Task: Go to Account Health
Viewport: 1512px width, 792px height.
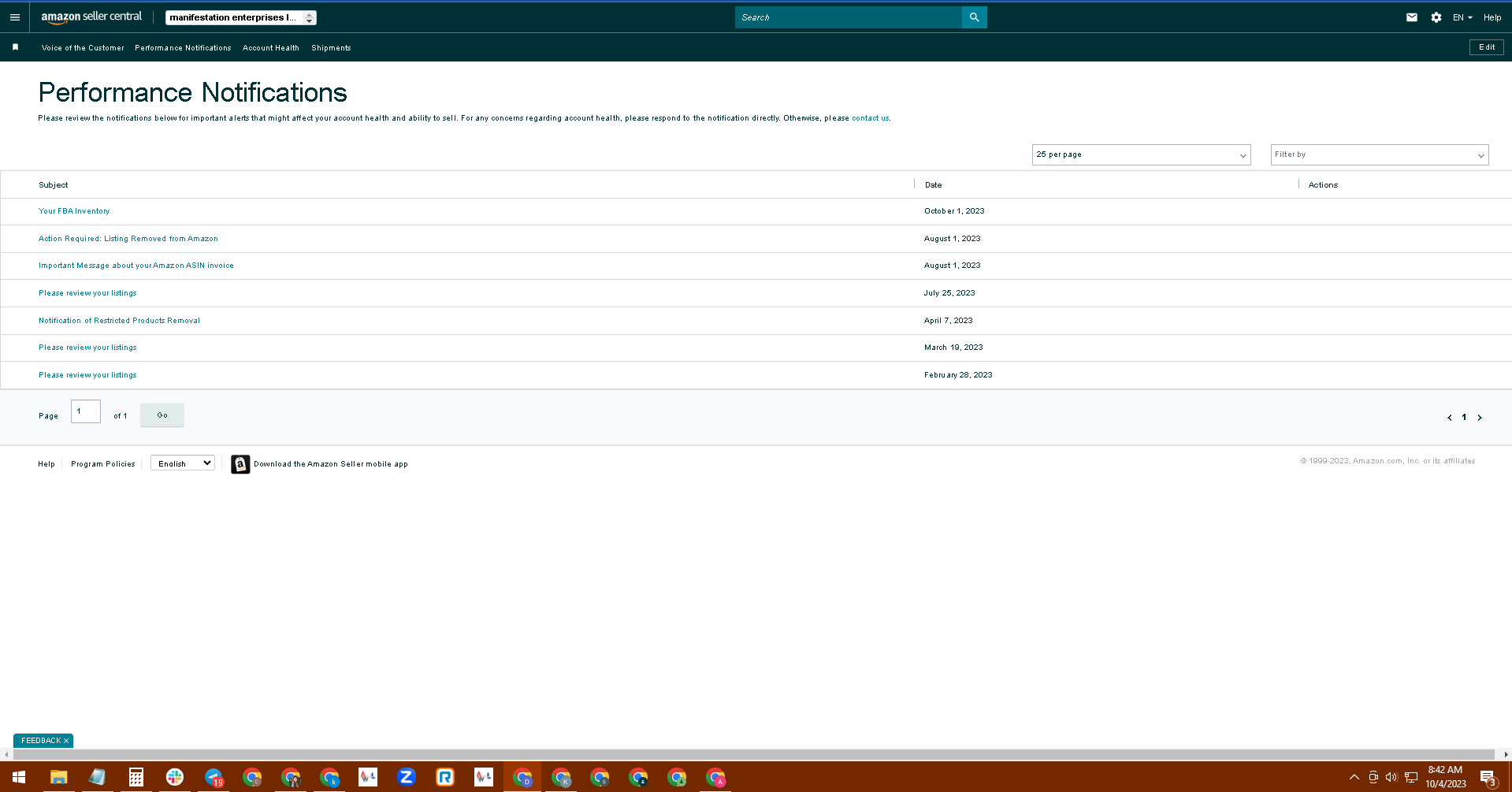Action: 271,48
